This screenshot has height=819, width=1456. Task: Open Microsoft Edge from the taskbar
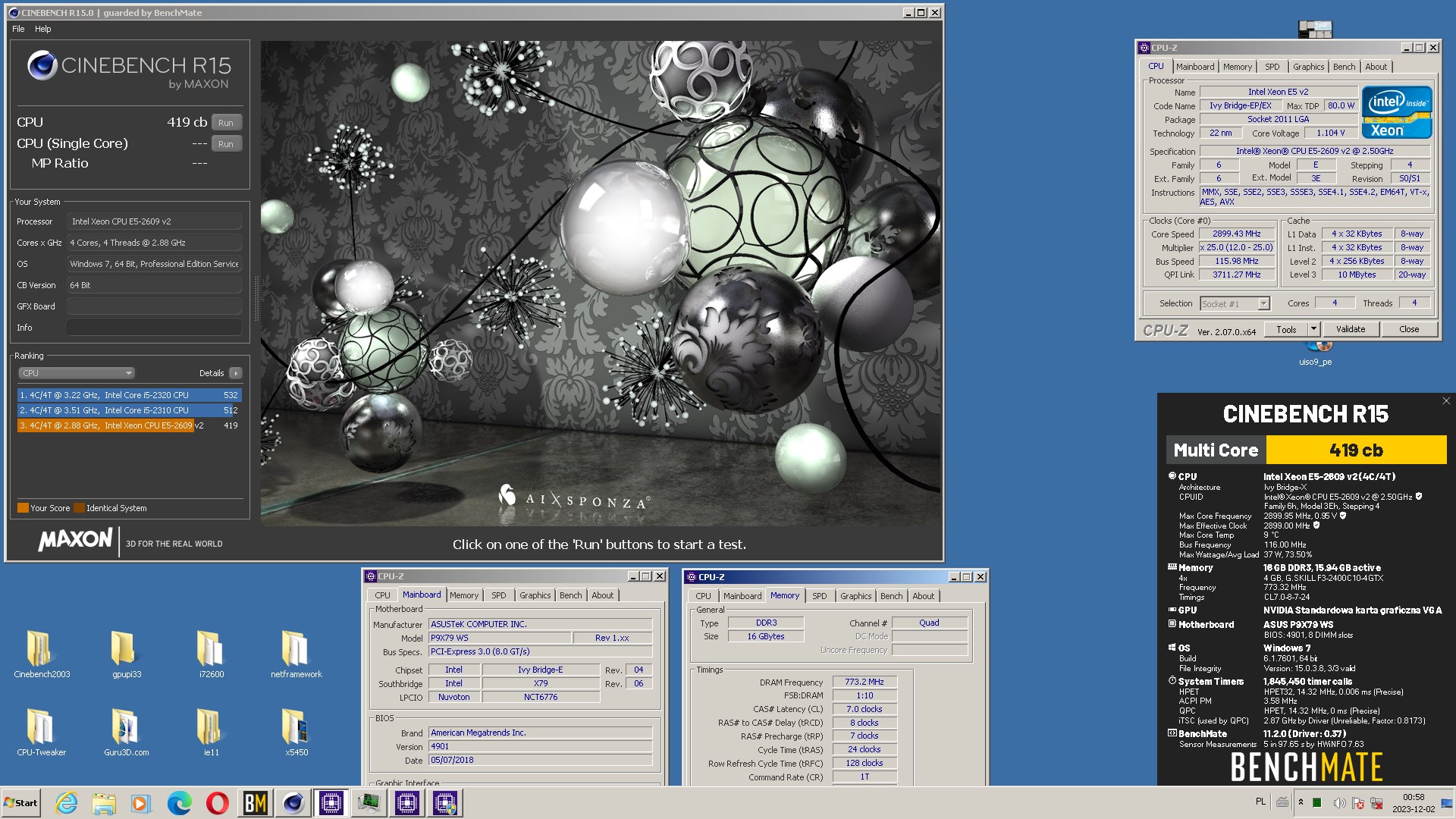coord(180,802)
